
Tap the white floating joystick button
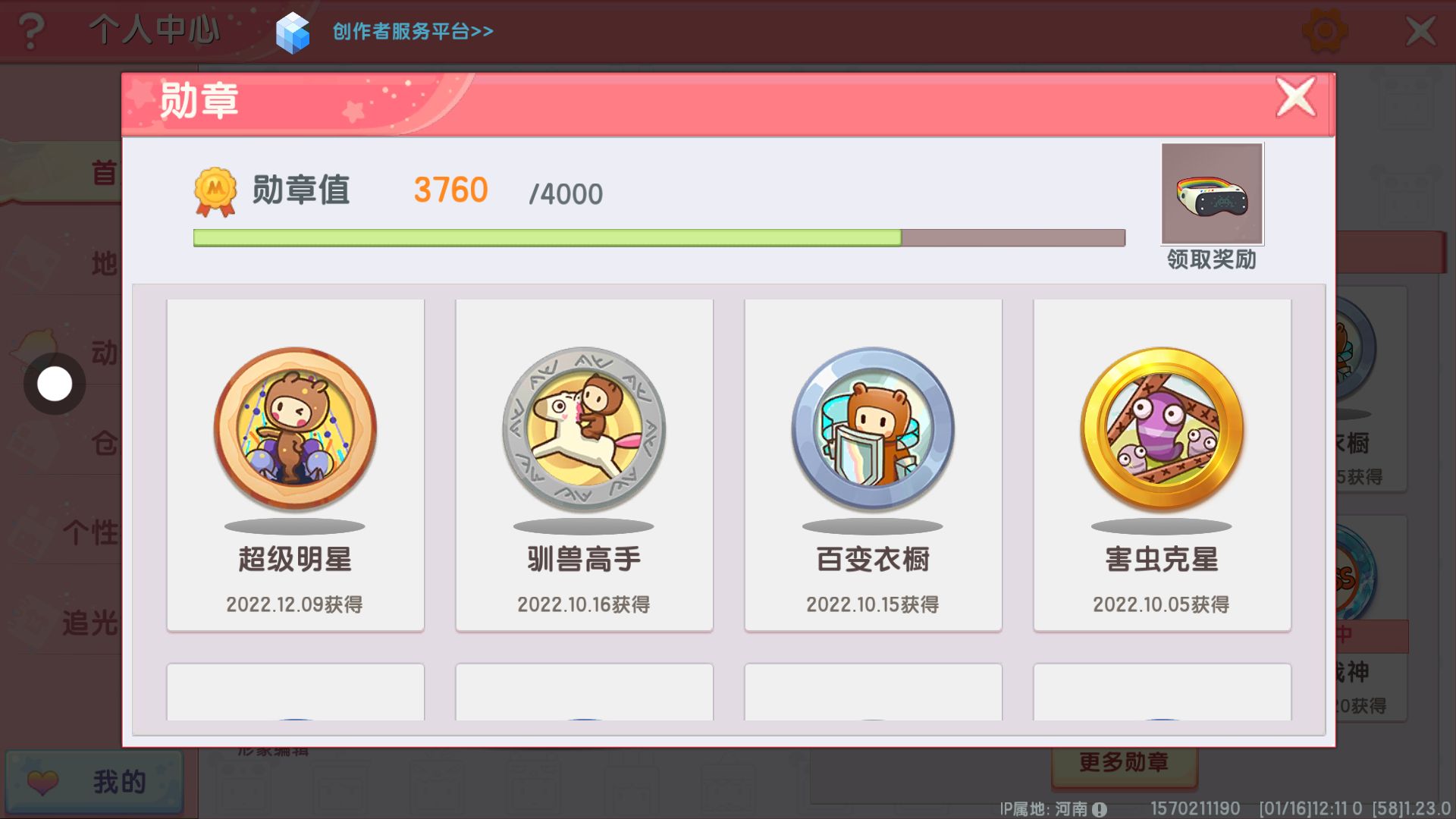point(55,384)
